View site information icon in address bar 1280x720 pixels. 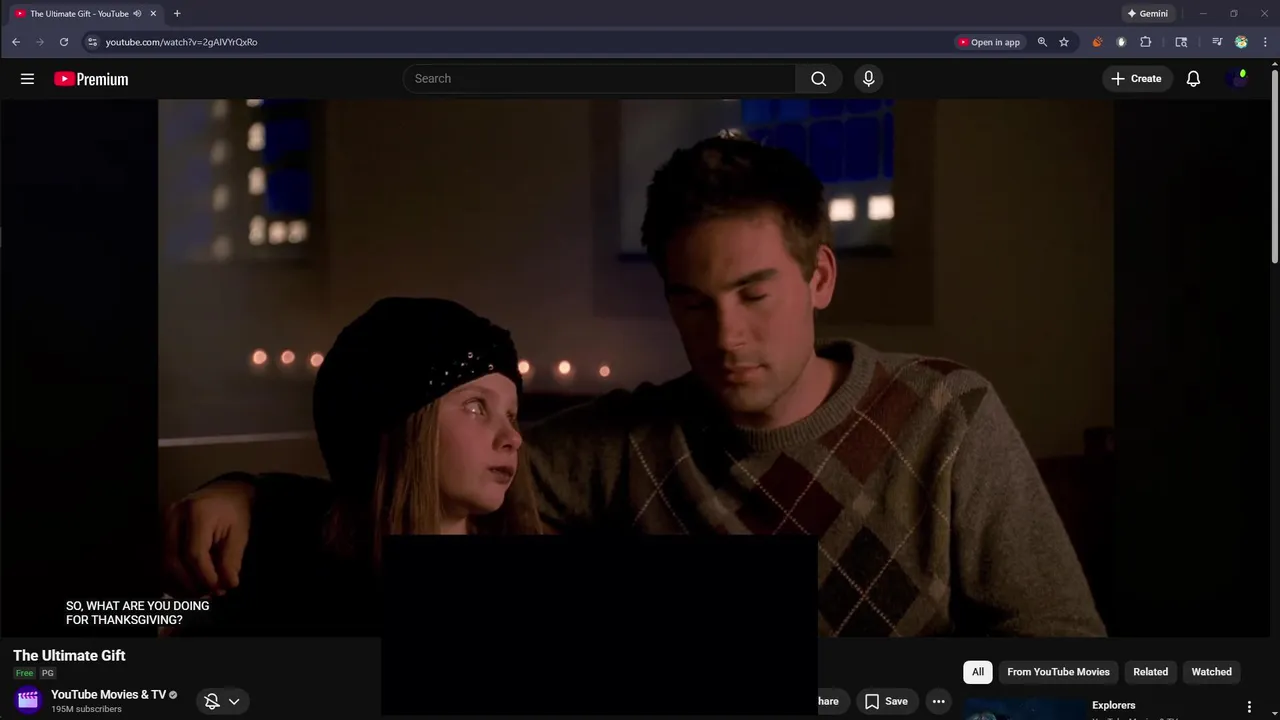tap(92, 42)
